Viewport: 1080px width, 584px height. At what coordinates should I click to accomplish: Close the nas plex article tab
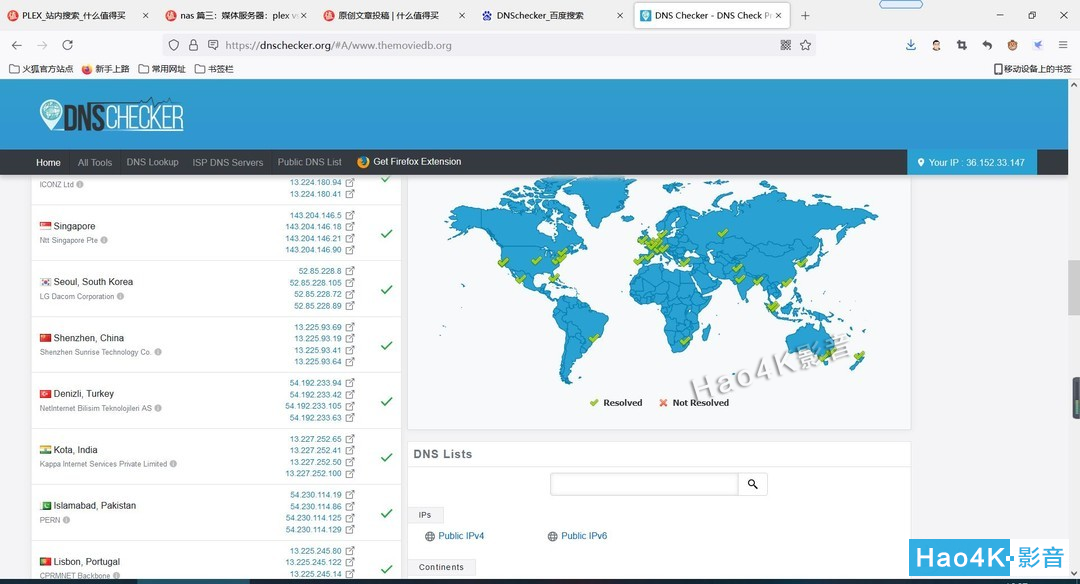tap(304, 15)
